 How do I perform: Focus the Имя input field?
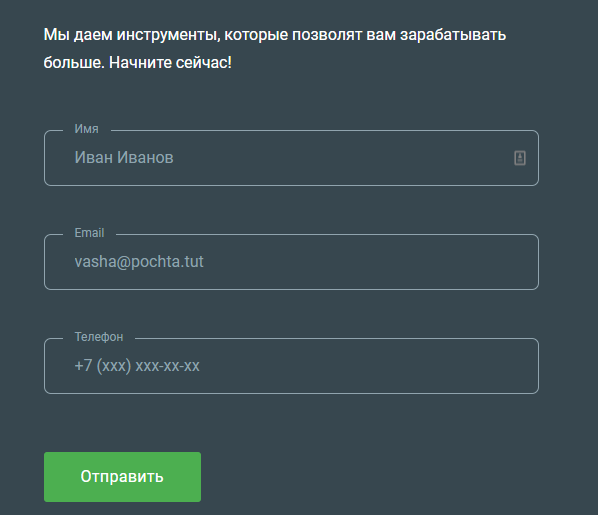click(x=291, y=158)
